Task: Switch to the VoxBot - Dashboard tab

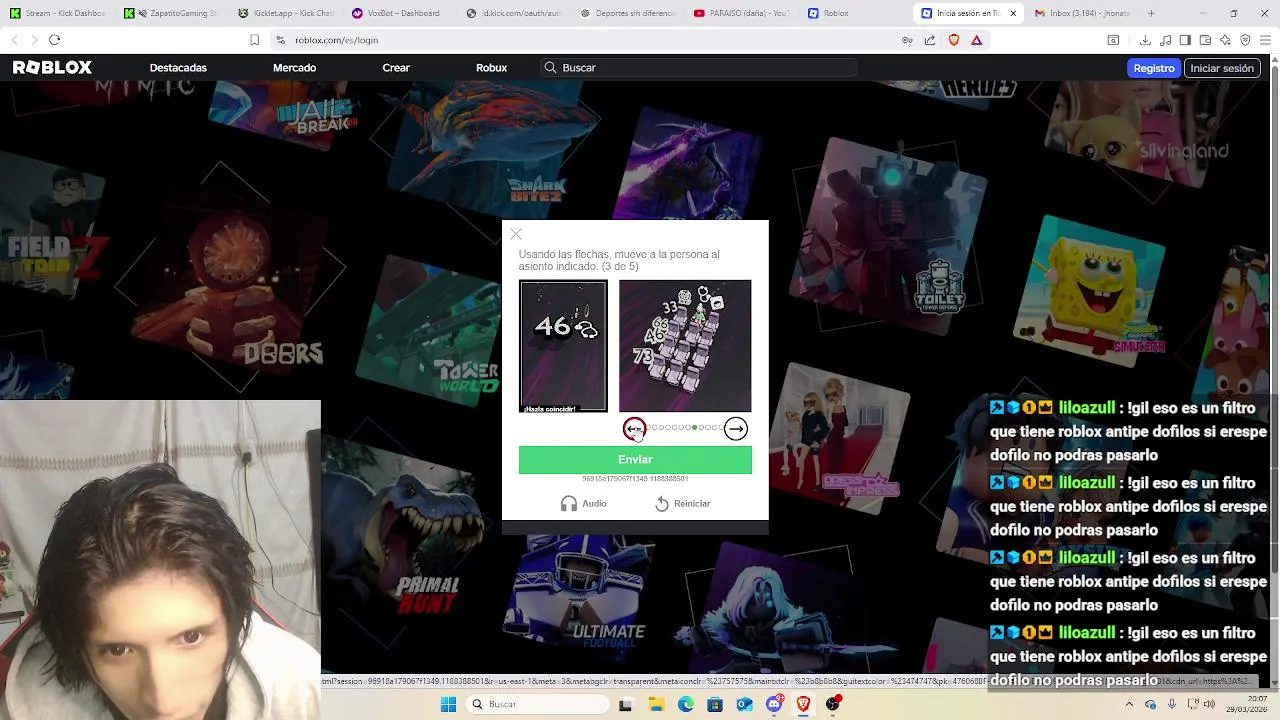Action: [401, 13]
